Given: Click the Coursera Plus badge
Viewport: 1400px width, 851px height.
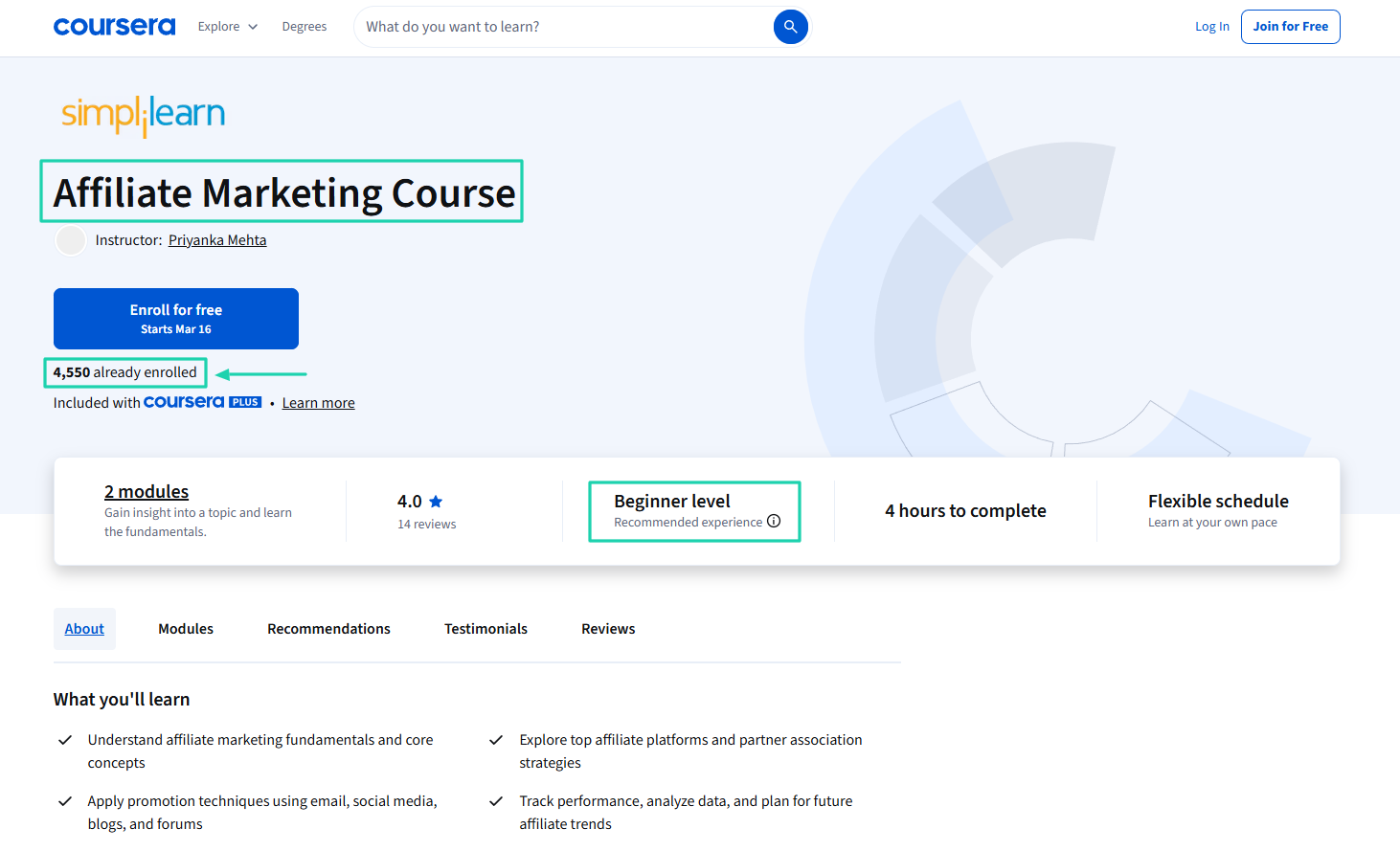Looking at the screenshot, I should pyautogui.click(x=202, y=401).
